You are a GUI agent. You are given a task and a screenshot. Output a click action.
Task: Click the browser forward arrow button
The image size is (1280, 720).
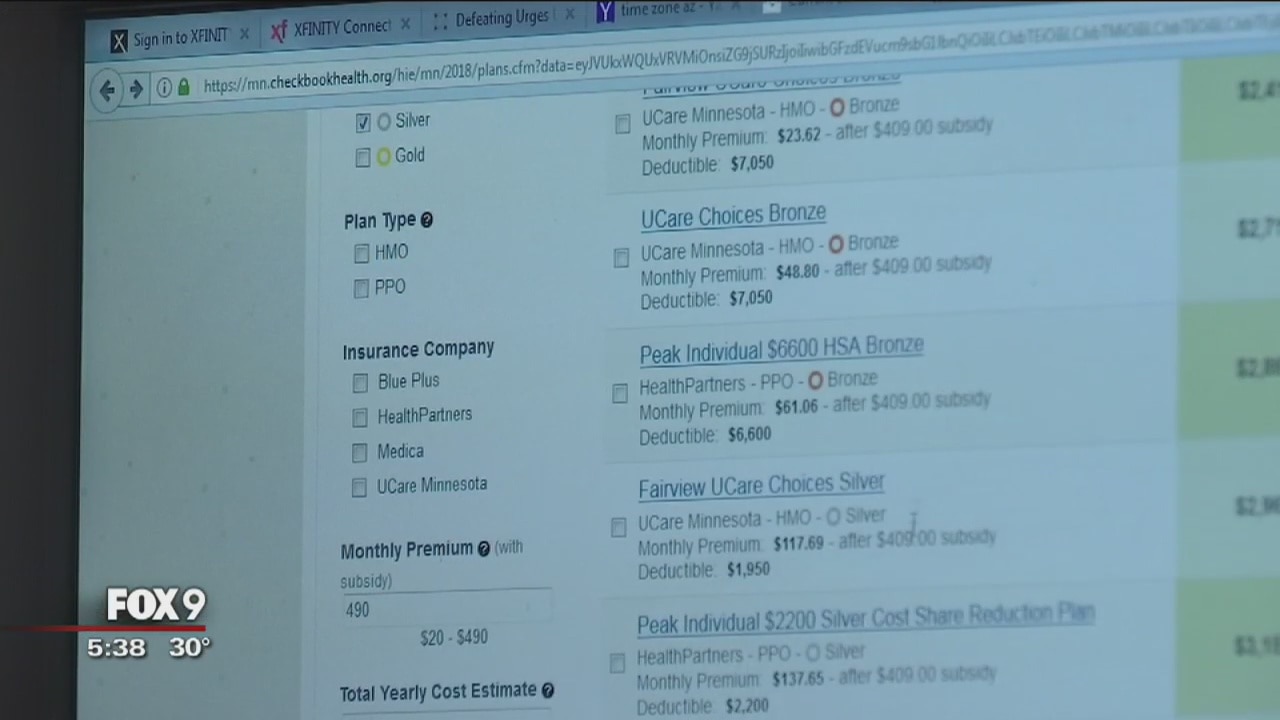(x=136, y=89)
